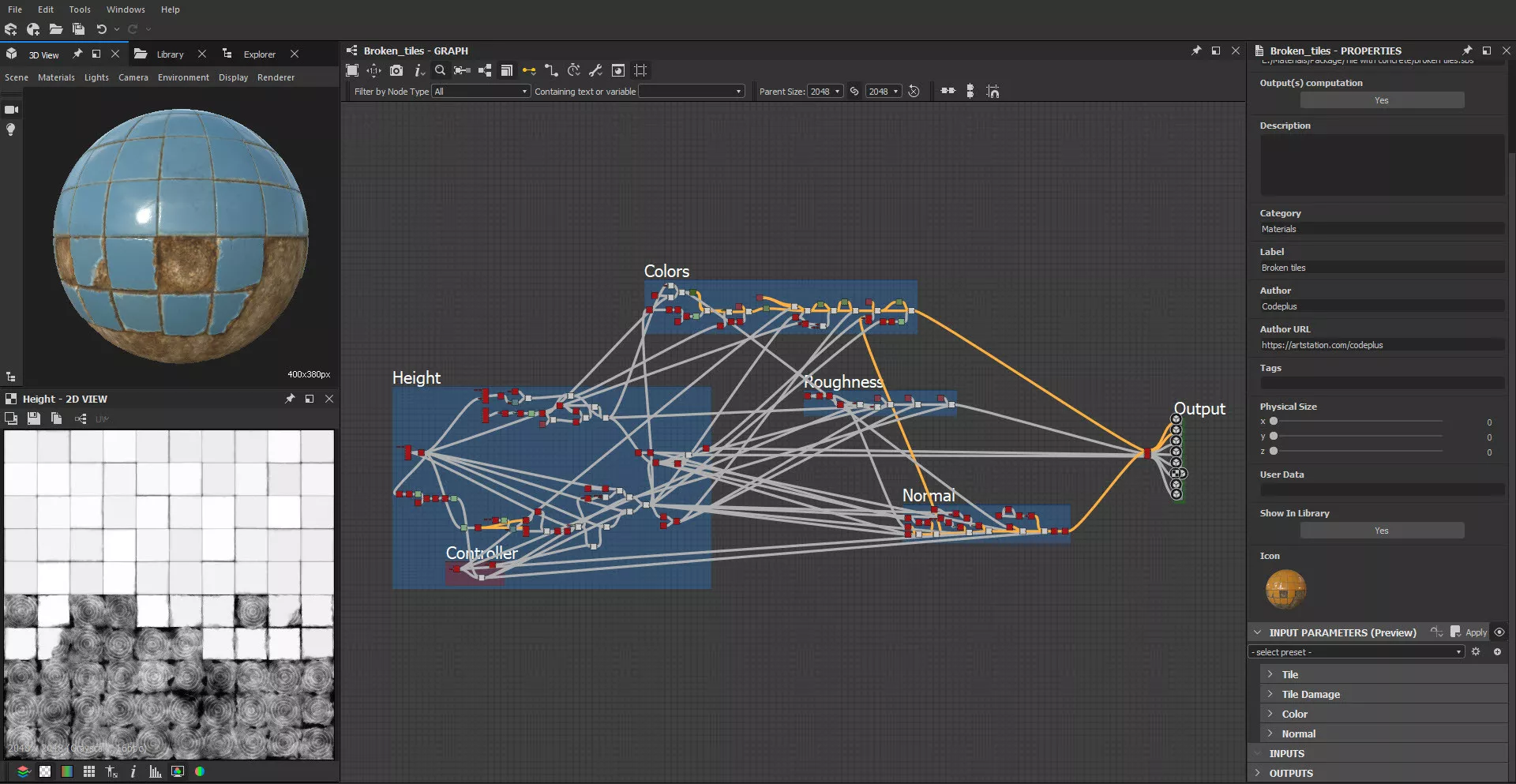Toggle the parent size link ratio lock
The image size is (1516, 784).
pos(854,92)
